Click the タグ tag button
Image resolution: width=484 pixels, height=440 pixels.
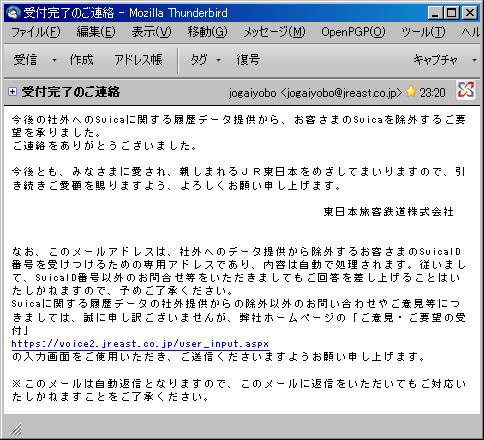[199, 60]
